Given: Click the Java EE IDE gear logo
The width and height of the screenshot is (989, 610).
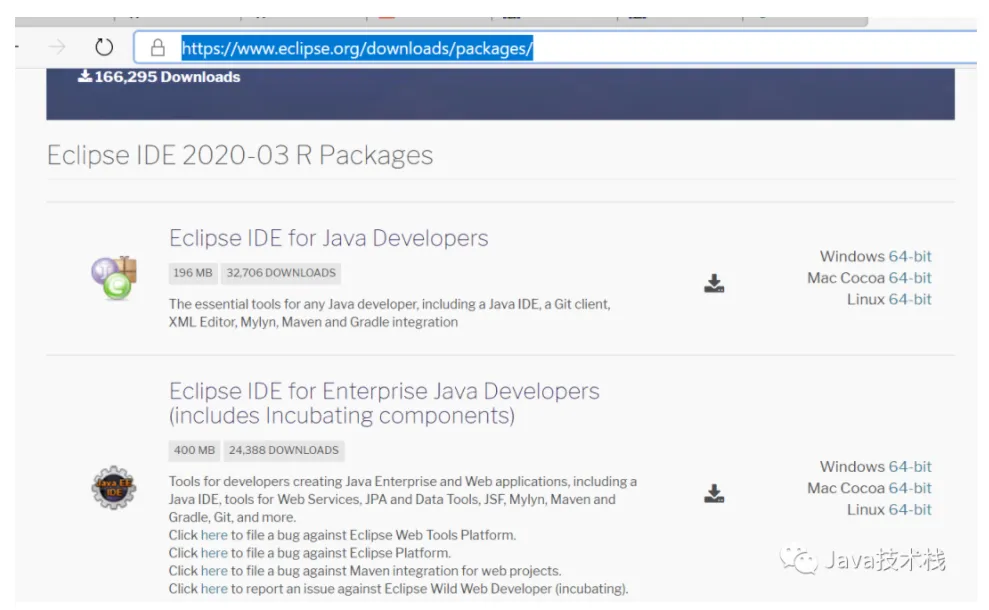Looking at the screenshot, I should click(x=113, y=488).
